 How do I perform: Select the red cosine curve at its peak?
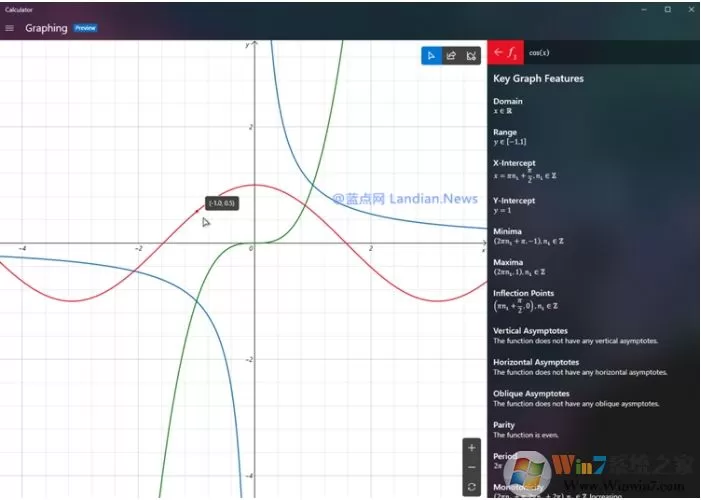point(254,185)
